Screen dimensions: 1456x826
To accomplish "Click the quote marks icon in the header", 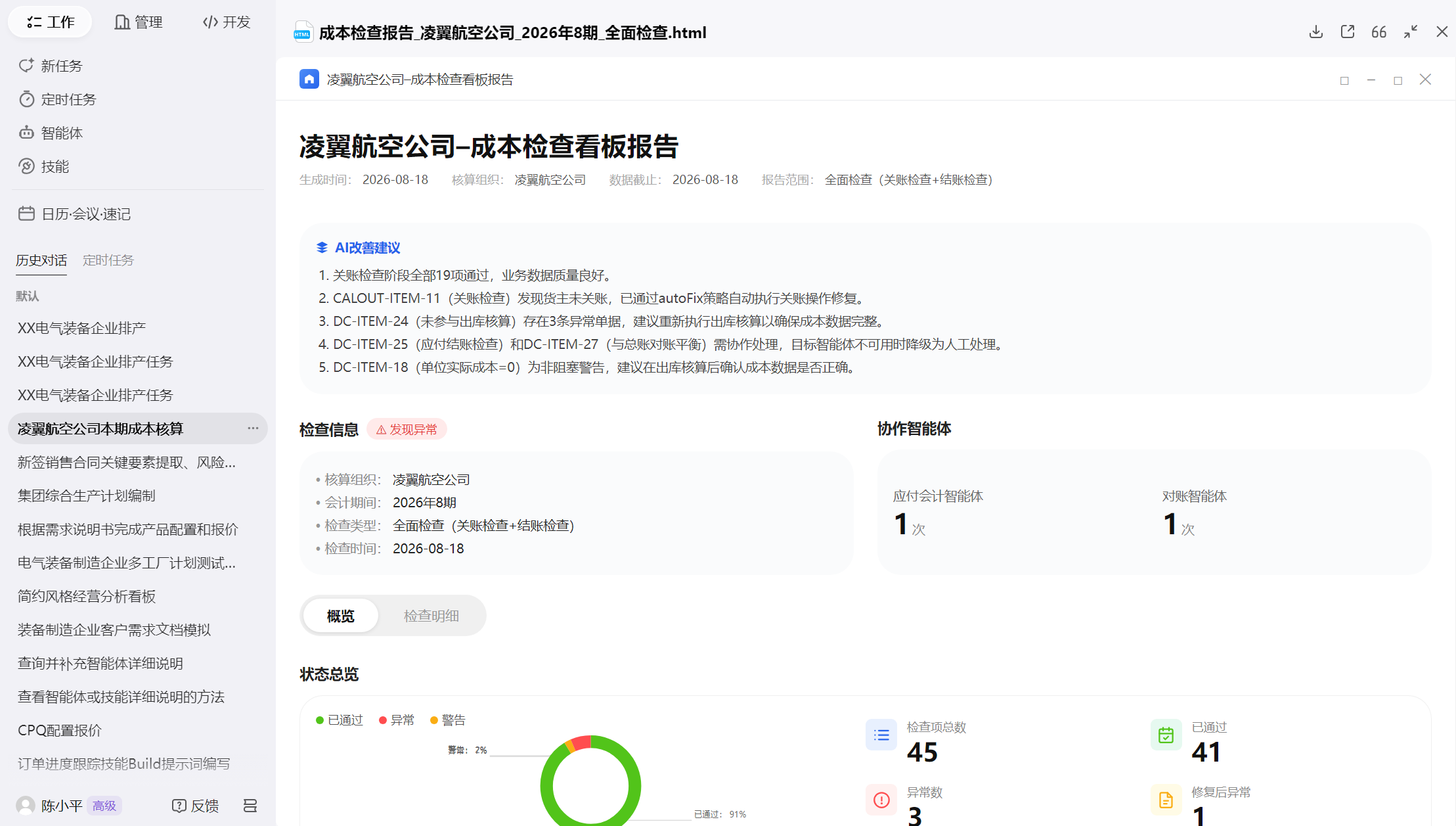I will point(1379,32).
